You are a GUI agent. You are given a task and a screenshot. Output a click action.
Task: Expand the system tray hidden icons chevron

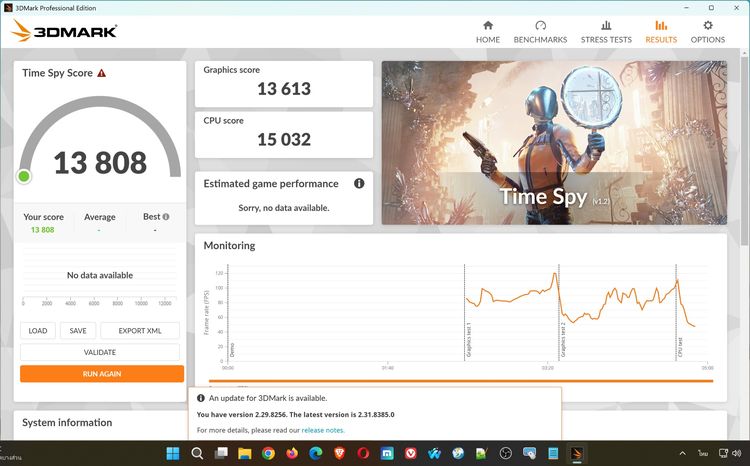point(682,453)
